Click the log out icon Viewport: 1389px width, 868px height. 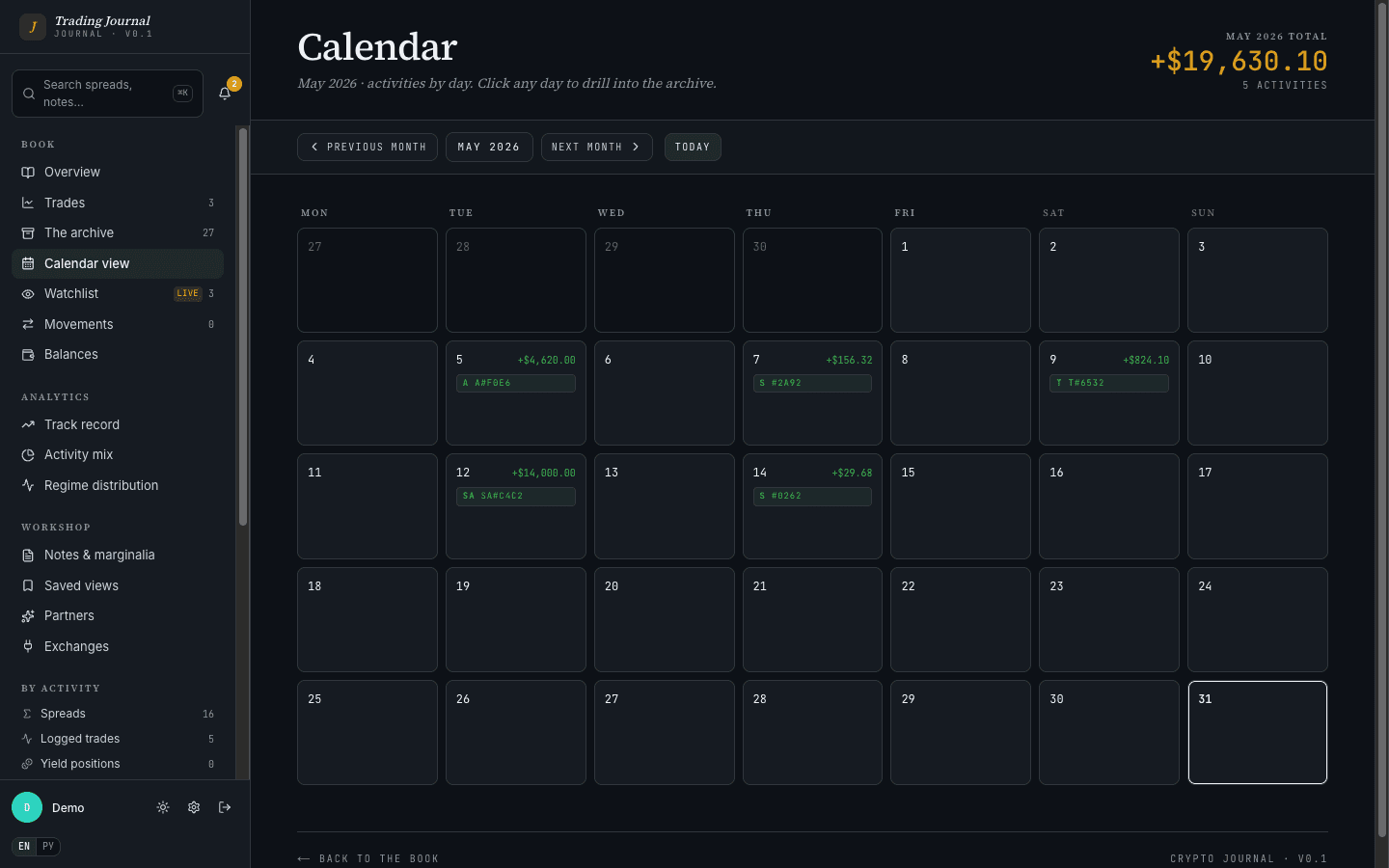point(225,807)
